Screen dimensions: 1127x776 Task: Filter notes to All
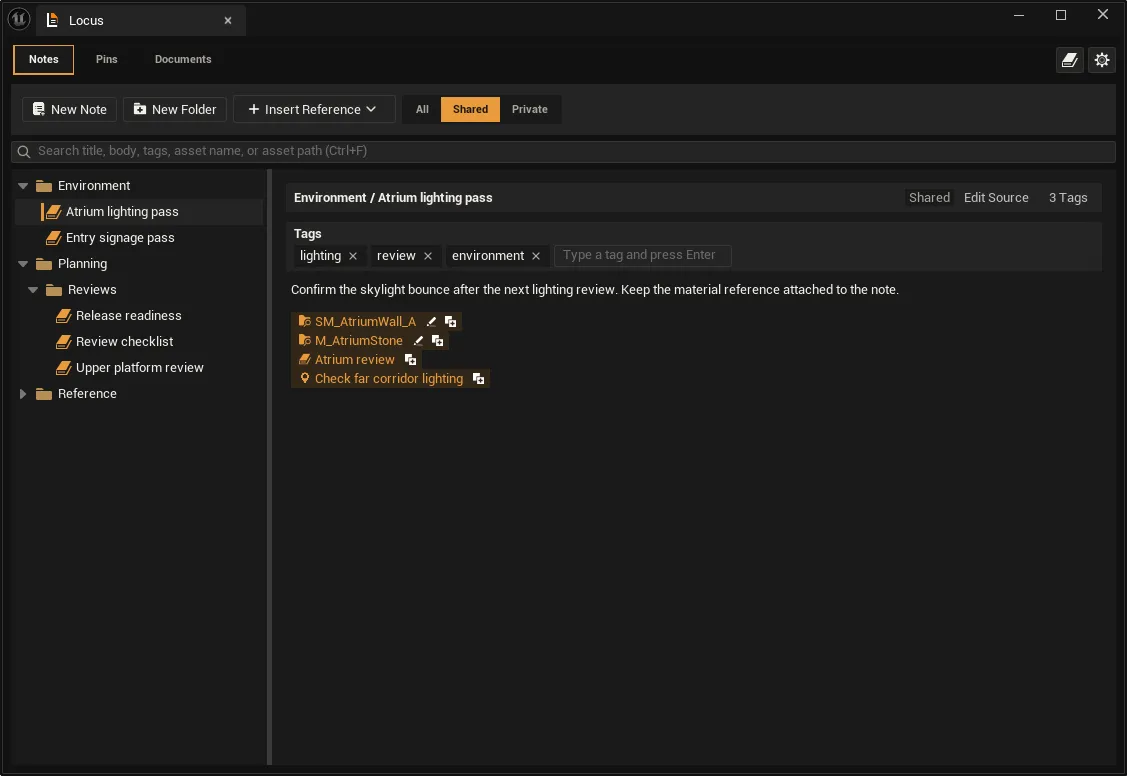pyautogui.click(x=422, y=109)
